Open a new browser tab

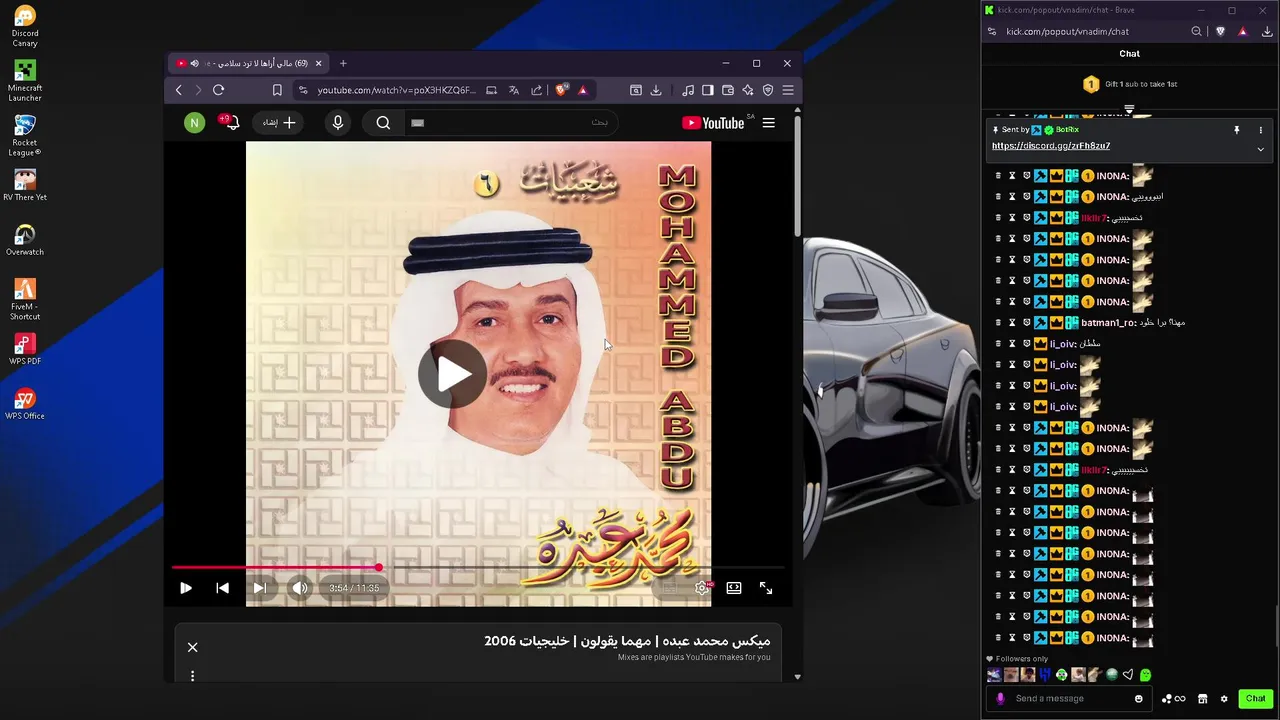tap(343, 63)
